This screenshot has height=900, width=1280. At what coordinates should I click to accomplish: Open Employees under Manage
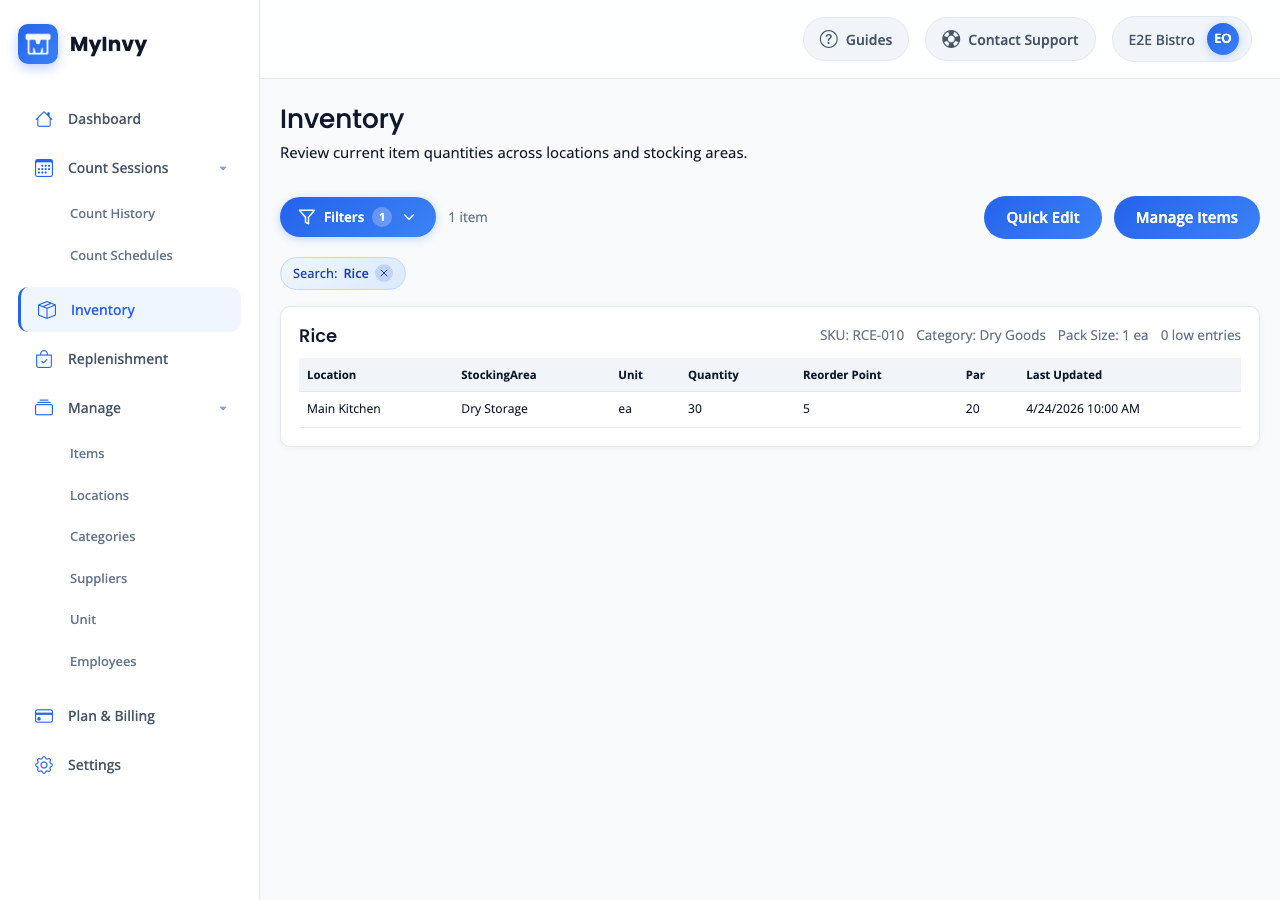(103, 661)
